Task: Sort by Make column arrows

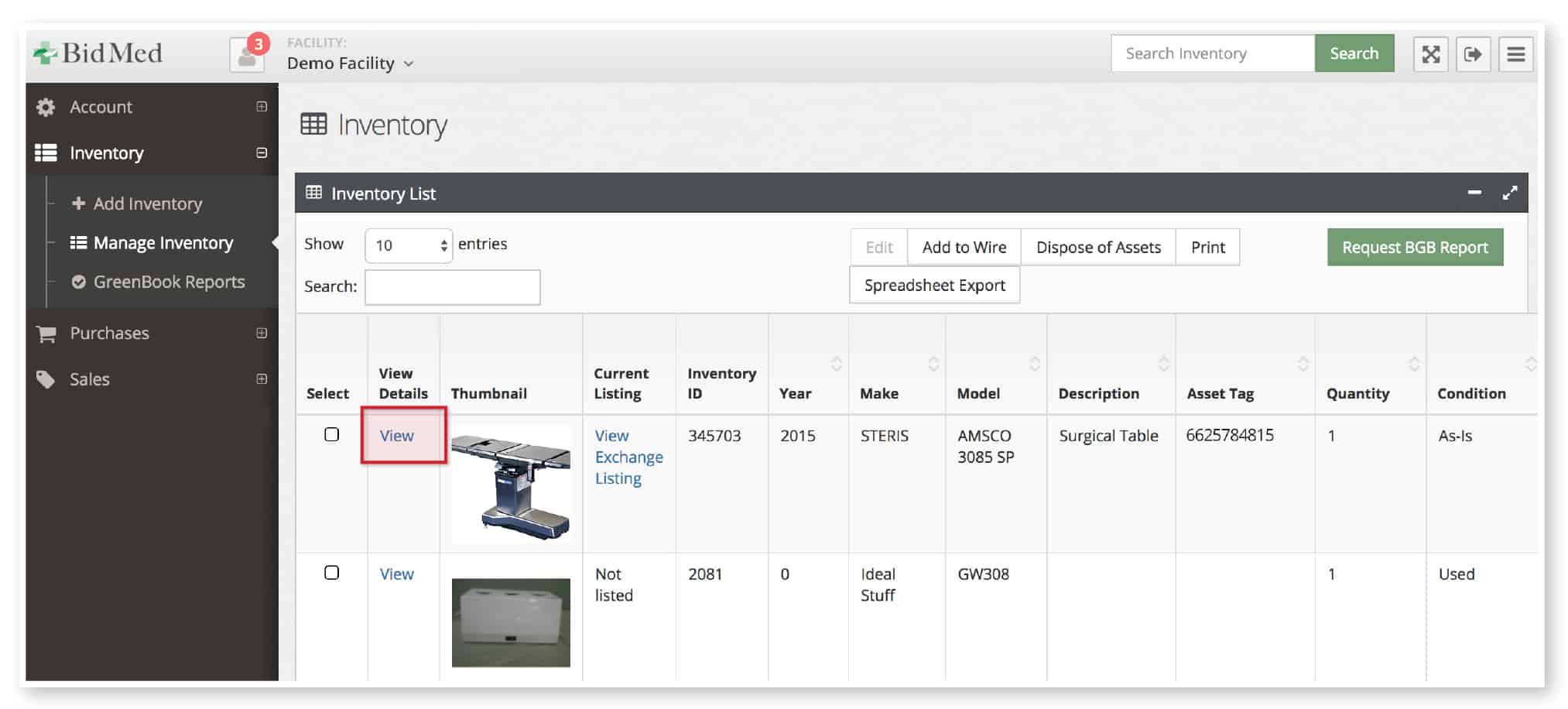Action: 933,364
